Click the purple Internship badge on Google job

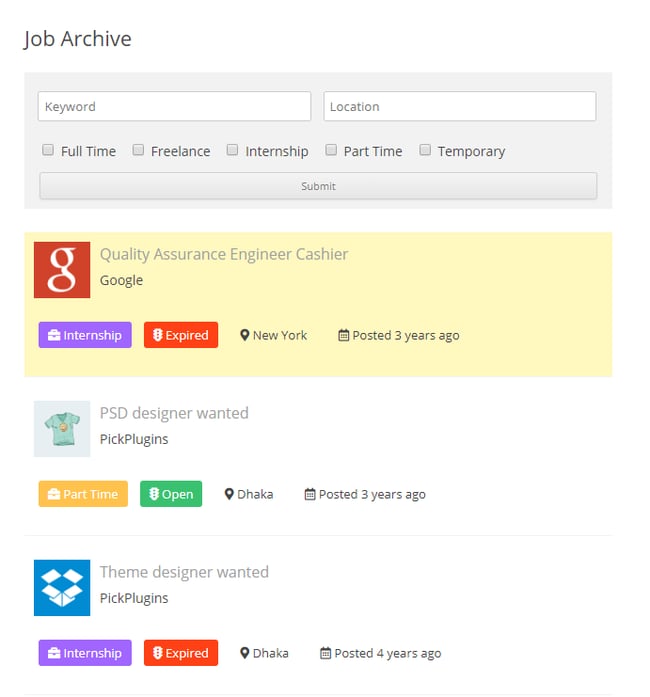click(85, 335)
